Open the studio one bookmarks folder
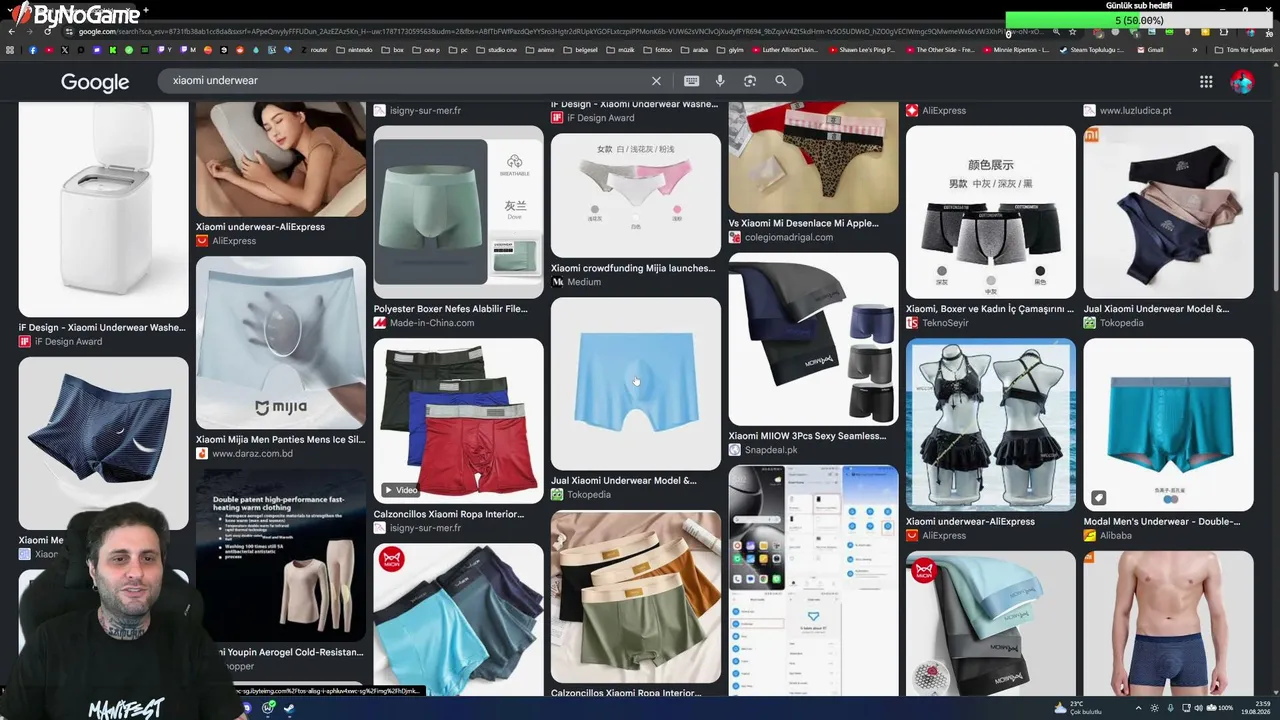 pyautogui.click(x=495, y=50)
